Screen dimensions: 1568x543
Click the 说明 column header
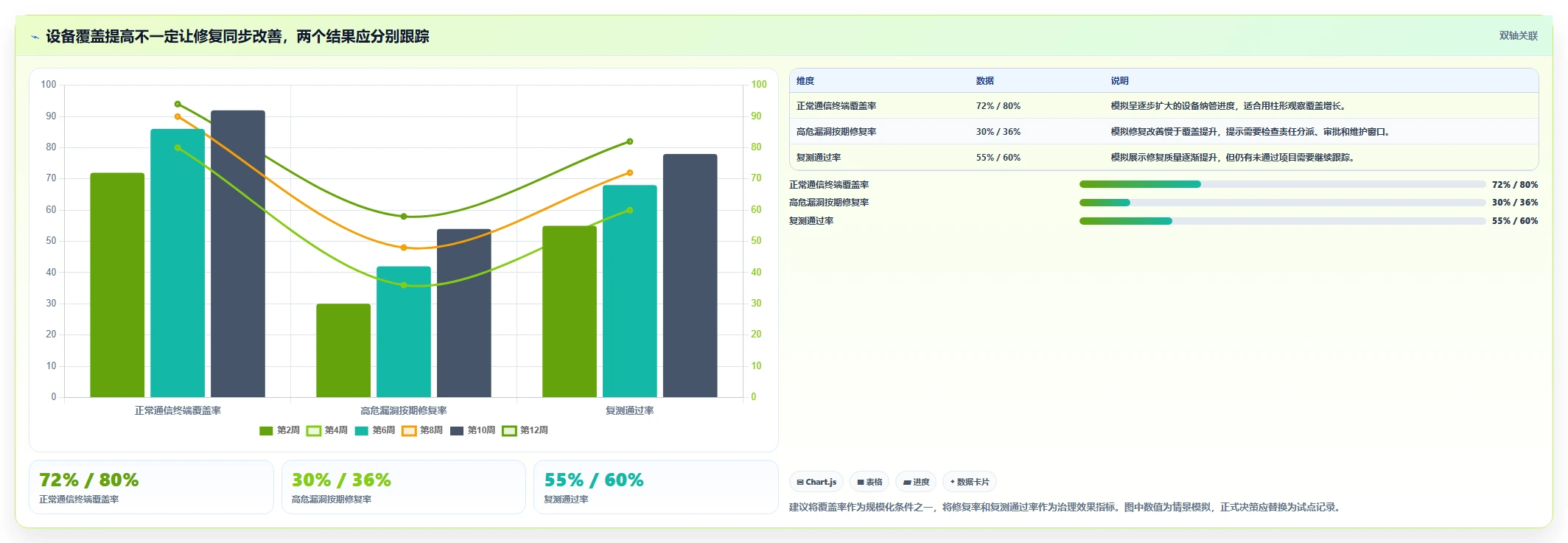click(x=1120, y=81)
